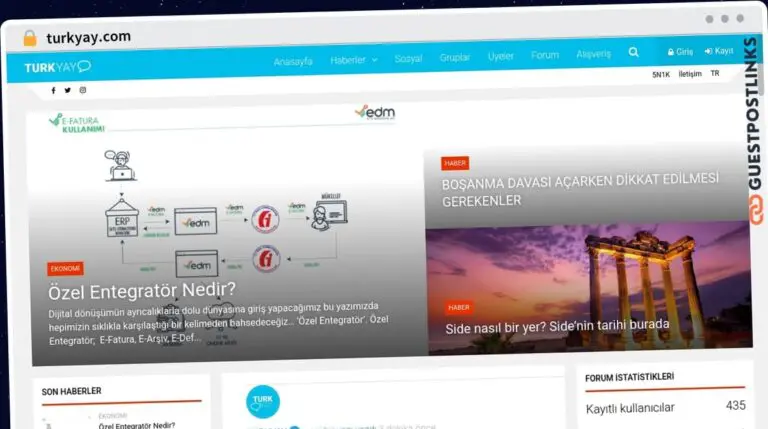Open the Twitter social icon
Image resolution: width=768 pixels, height=429 pixels.
pyautogui.click(x=68, y=90)
